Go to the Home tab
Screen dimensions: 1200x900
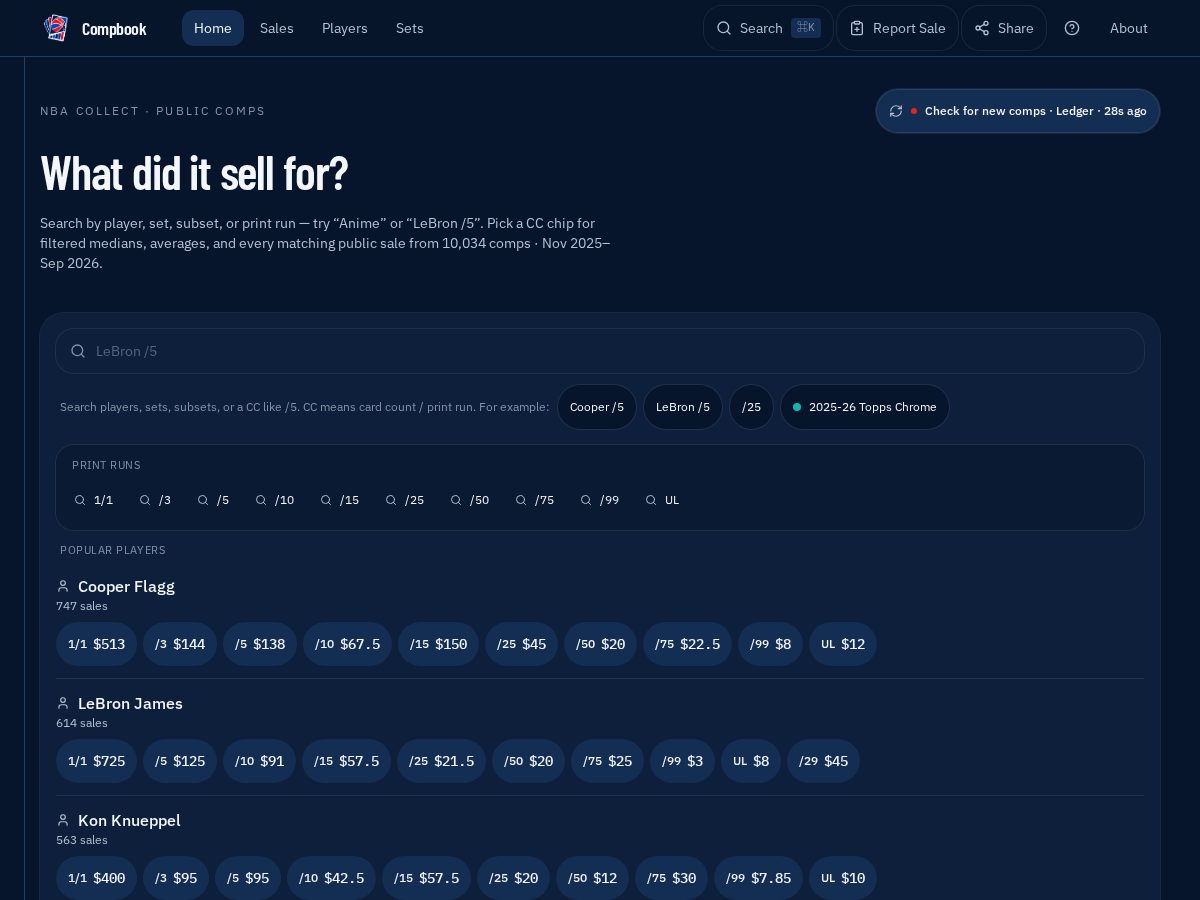point(213,28)
